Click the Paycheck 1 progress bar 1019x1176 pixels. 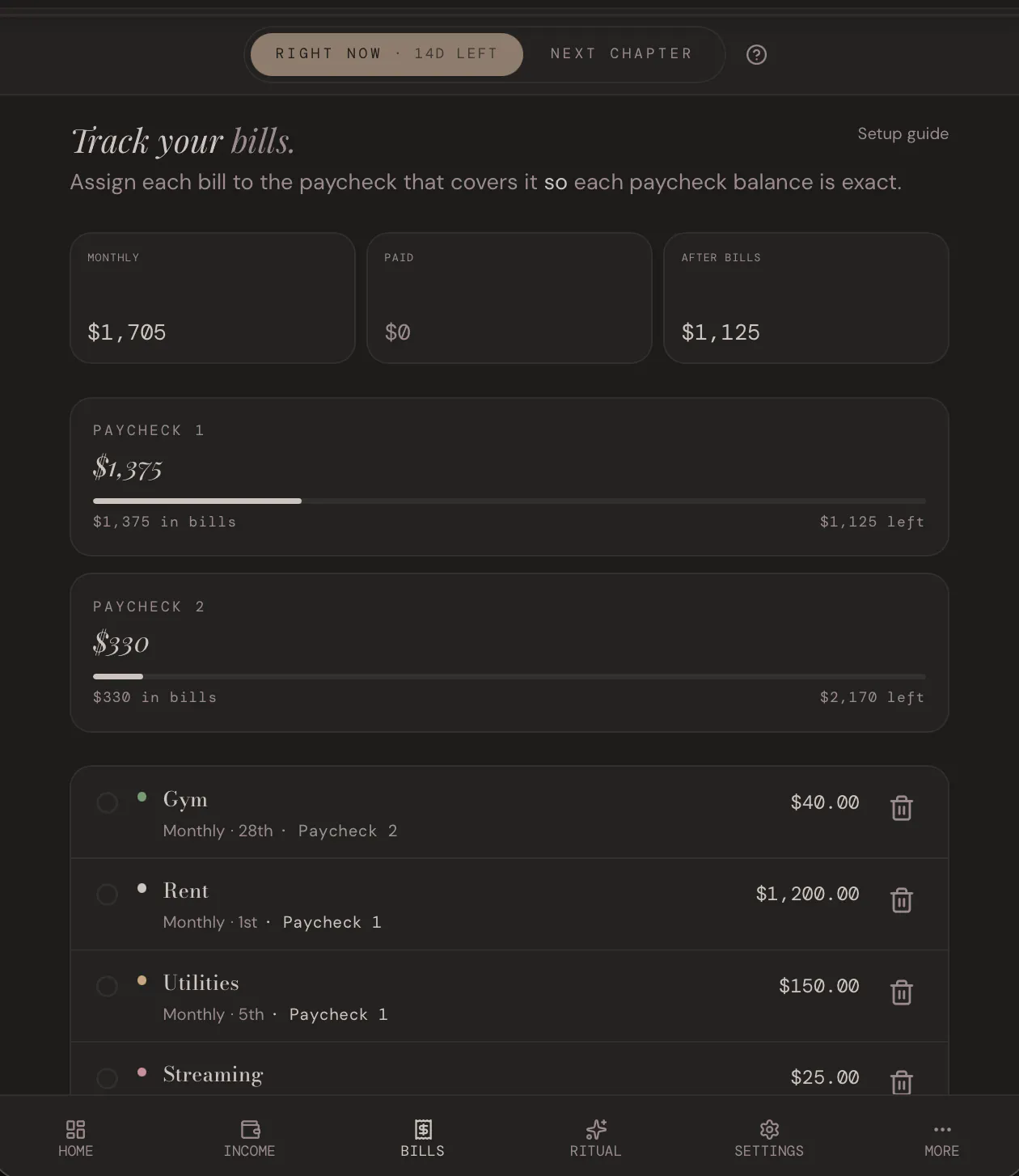coord(509,501)
